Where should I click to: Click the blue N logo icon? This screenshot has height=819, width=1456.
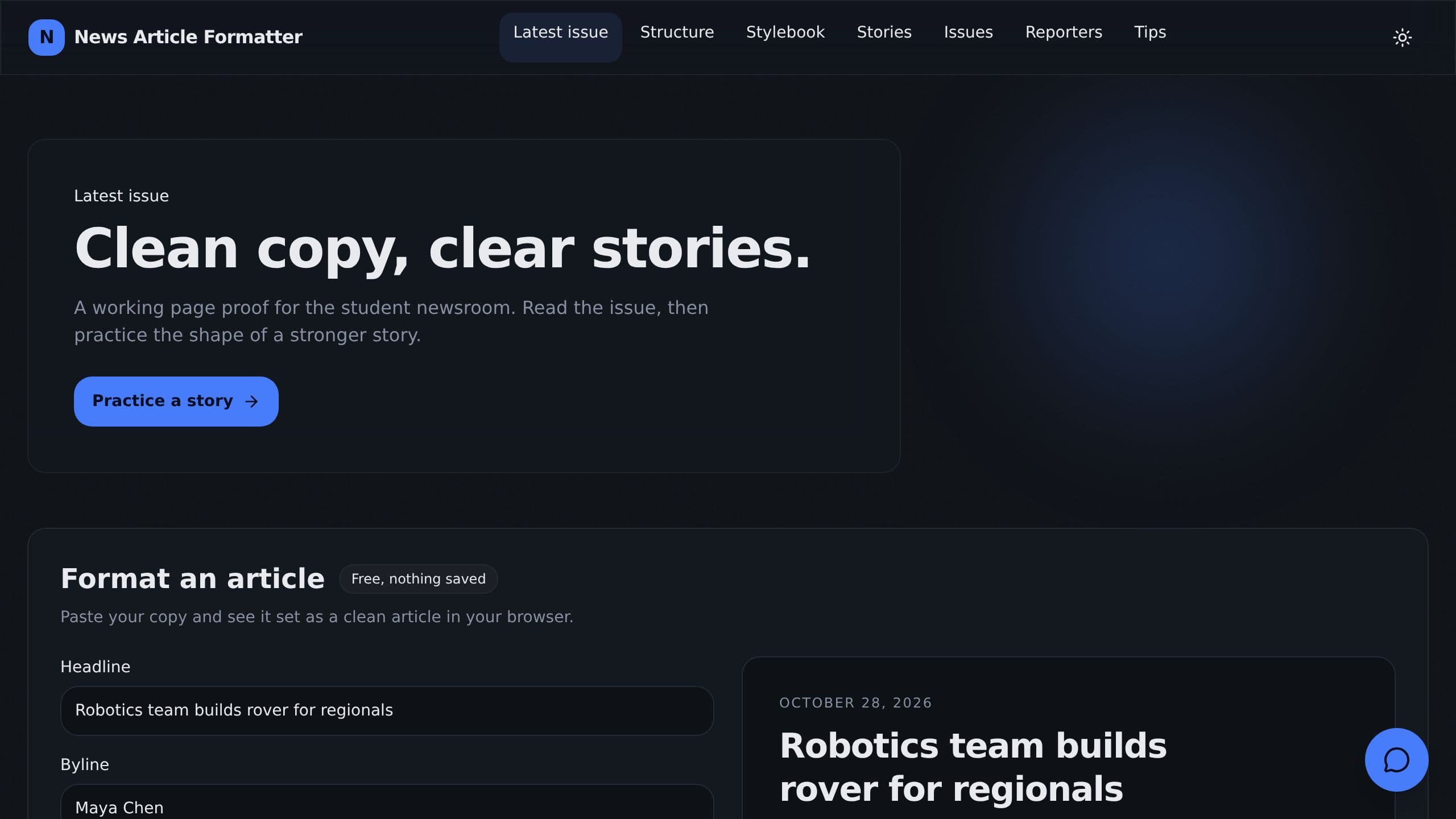coord(46,37)
